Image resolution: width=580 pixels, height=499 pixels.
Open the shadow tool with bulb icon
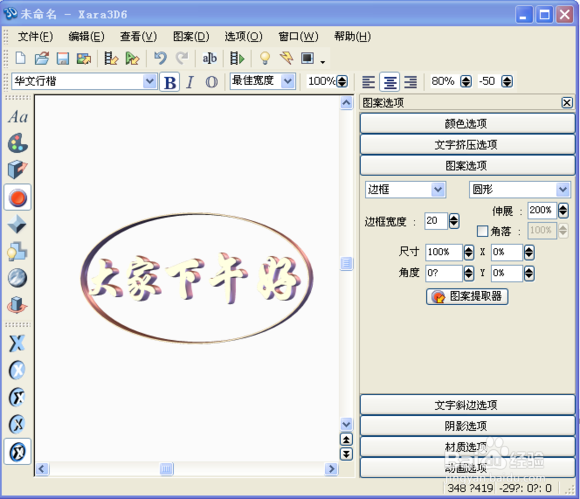17,252
